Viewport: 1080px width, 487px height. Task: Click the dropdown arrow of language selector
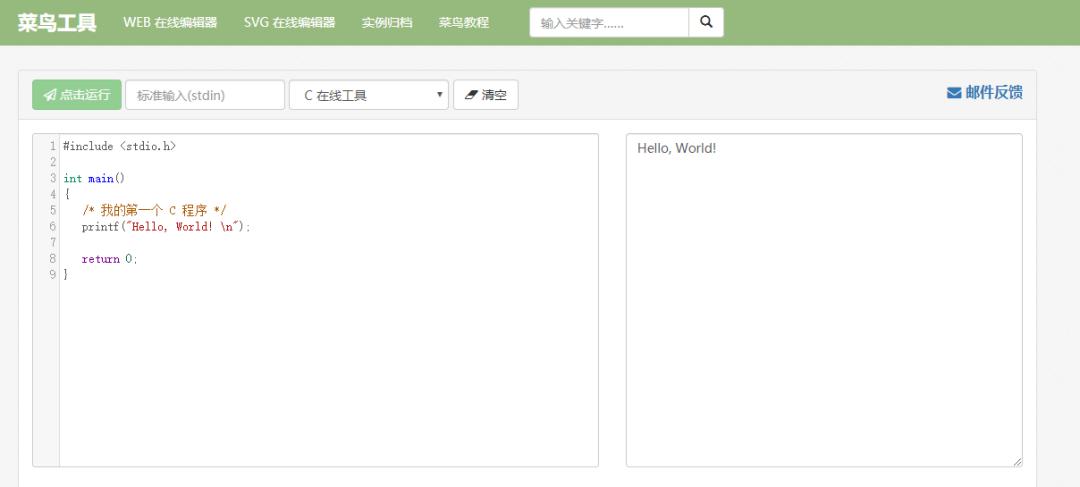coord(439,94)
